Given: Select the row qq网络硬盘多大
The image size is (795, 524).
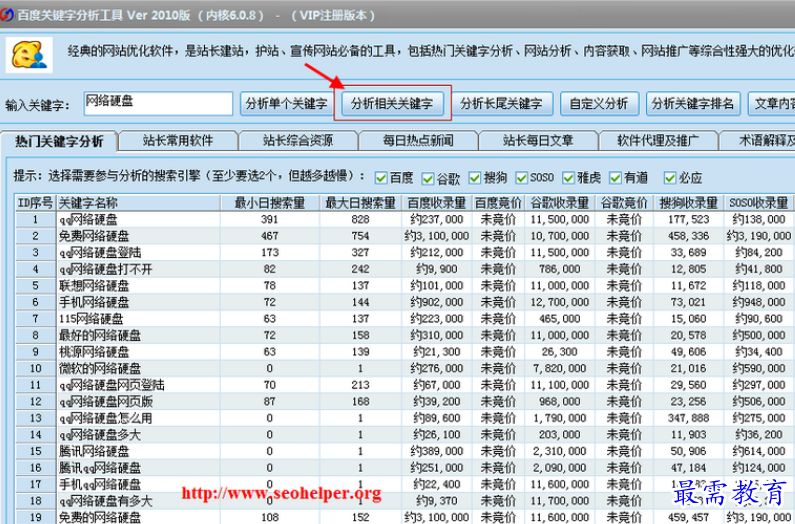Looking at the screenshot, I should tap(405, 435).
